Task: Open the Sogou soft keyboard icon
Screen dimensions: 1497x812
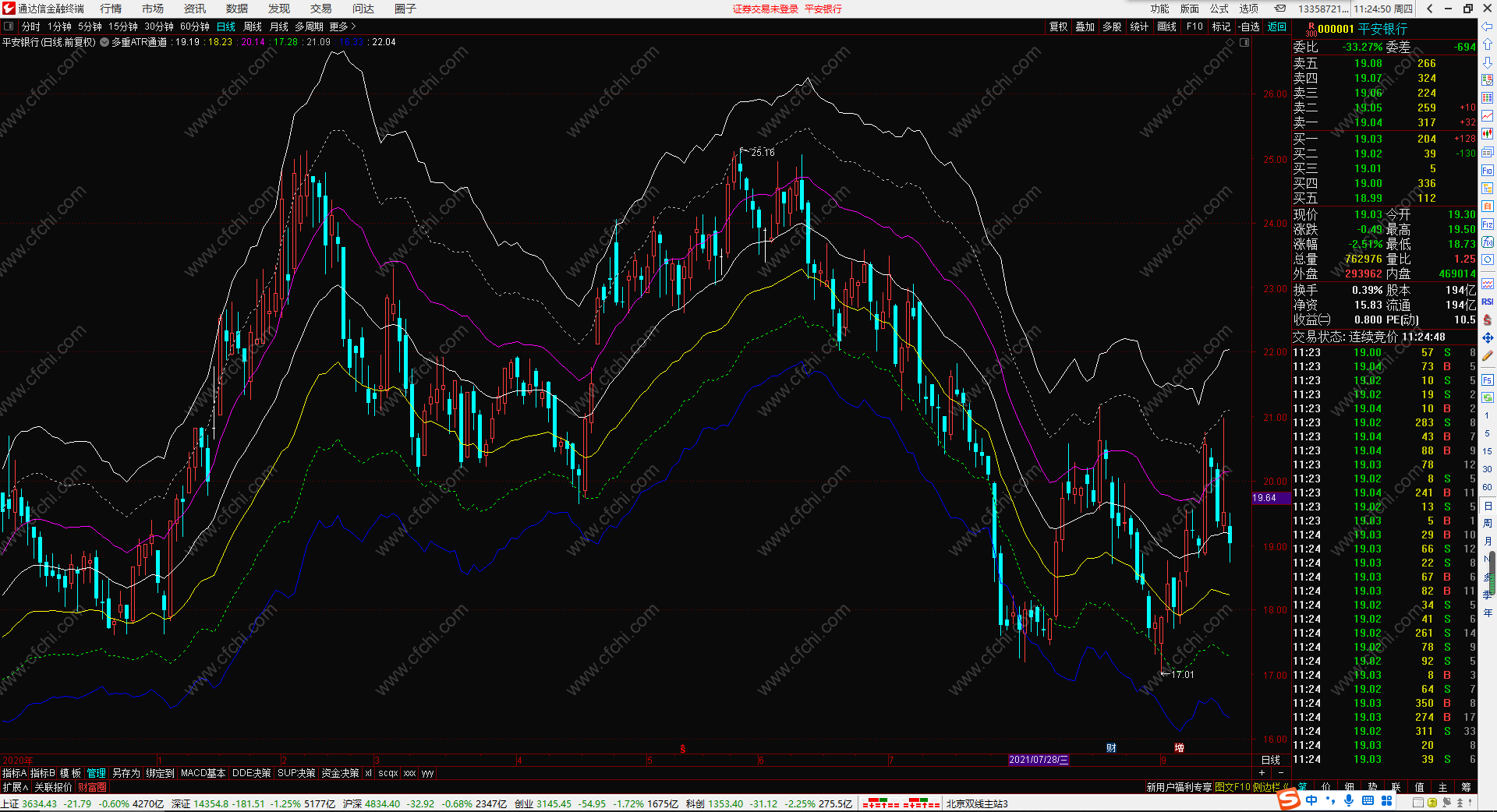Action: coord(1368,800)
